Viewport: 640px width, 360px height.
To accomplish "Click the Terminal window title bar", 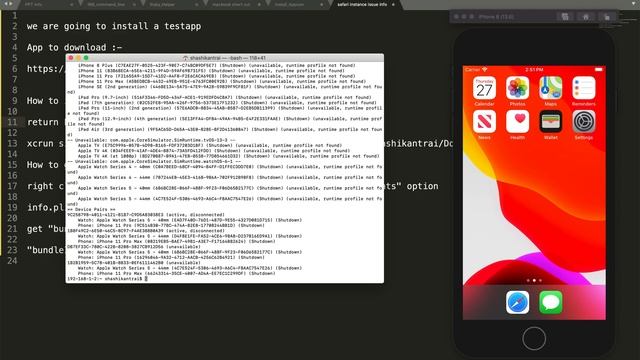I will pos(224,58).
